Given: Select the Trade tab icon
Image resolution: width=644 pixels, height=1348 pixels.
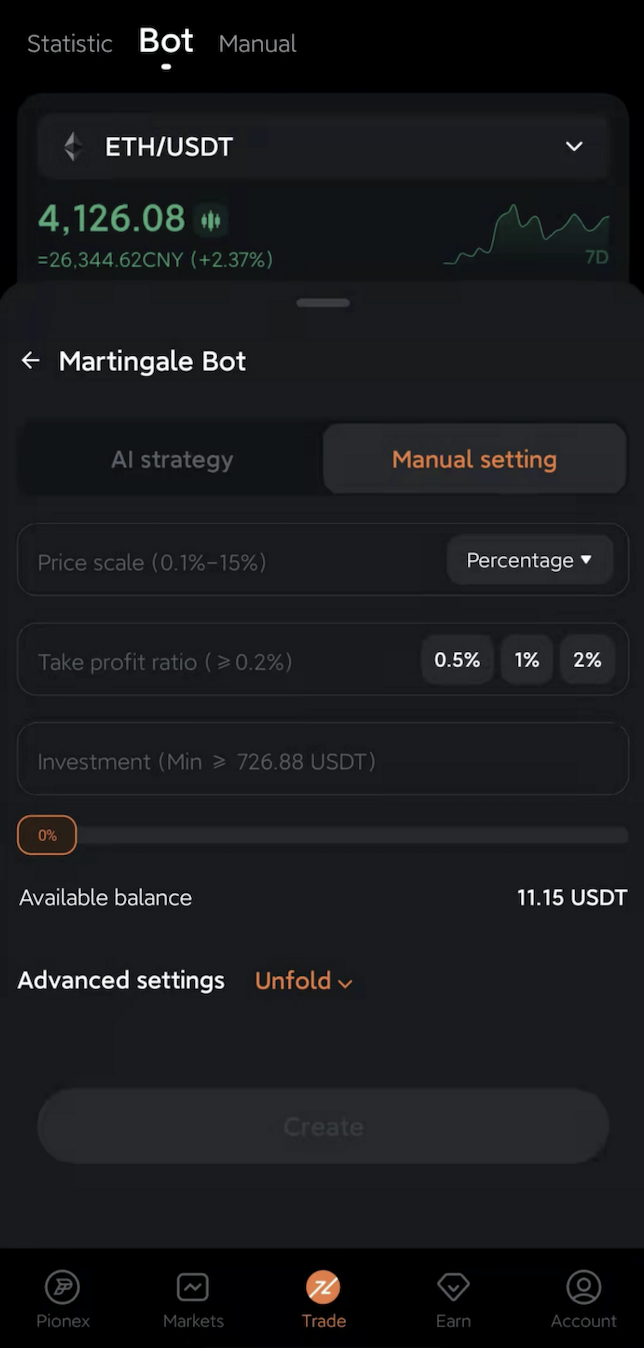Looking at the screenshot, I should pyautogui.click(x=323, y=1287).
